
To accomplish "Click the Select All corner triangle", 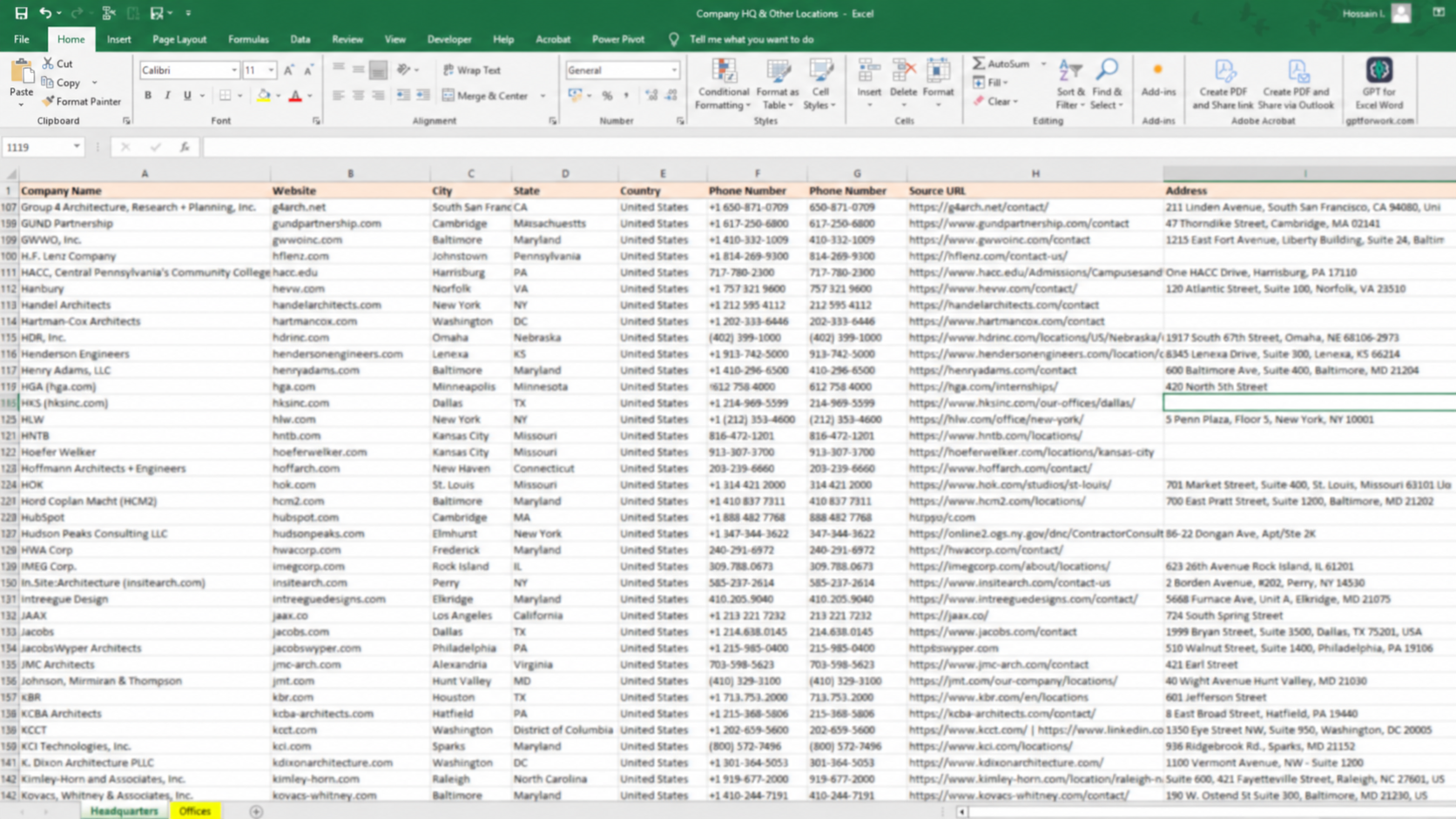I will [10, 173].
